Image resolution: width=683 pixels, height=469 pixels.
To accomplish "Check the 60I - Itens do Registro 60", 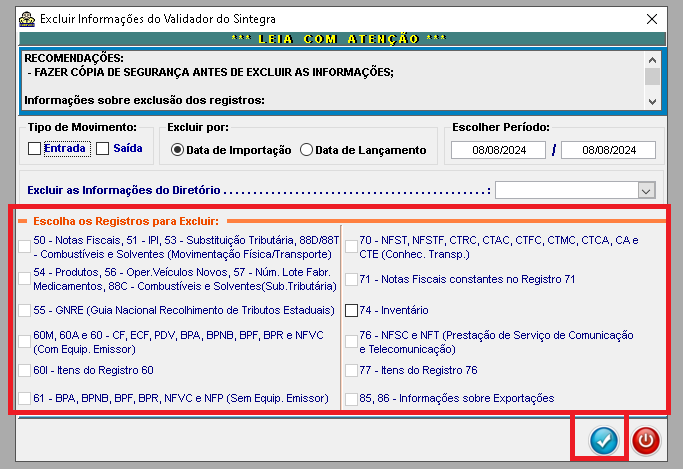I will coord(24,370).
